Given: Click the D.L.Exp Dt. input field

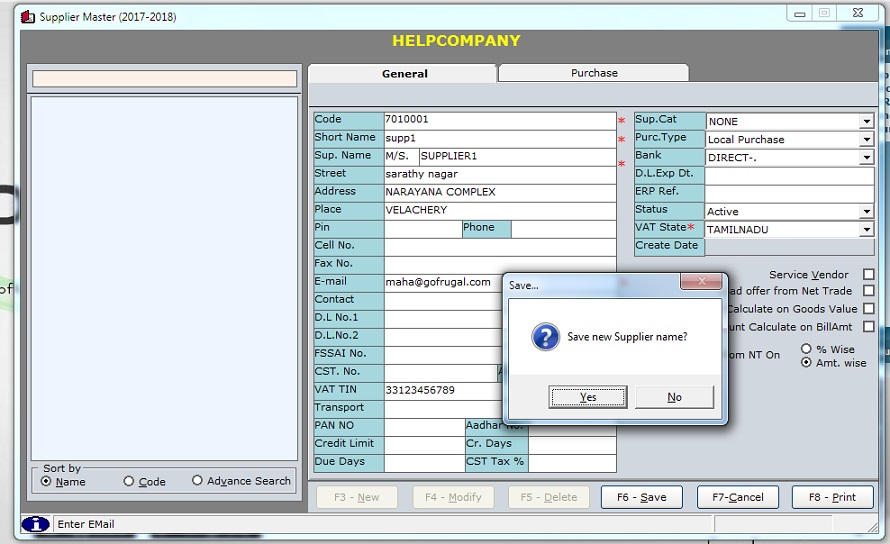Looking at the screenshot, I should click(789, 175).
